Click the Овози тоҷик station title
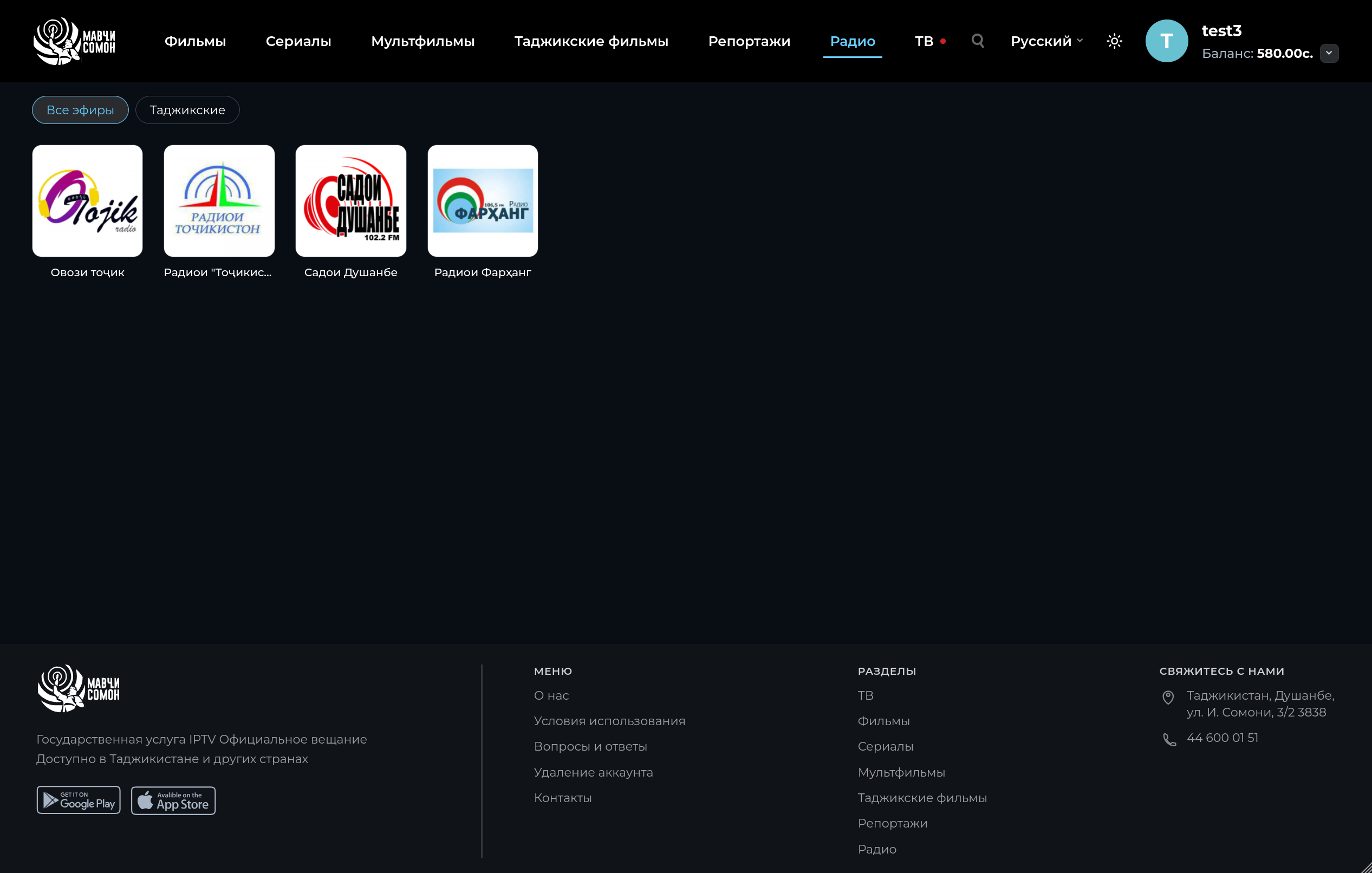Image resolution: width=1372 pixels, height=873 pixels. coord(87,272)
